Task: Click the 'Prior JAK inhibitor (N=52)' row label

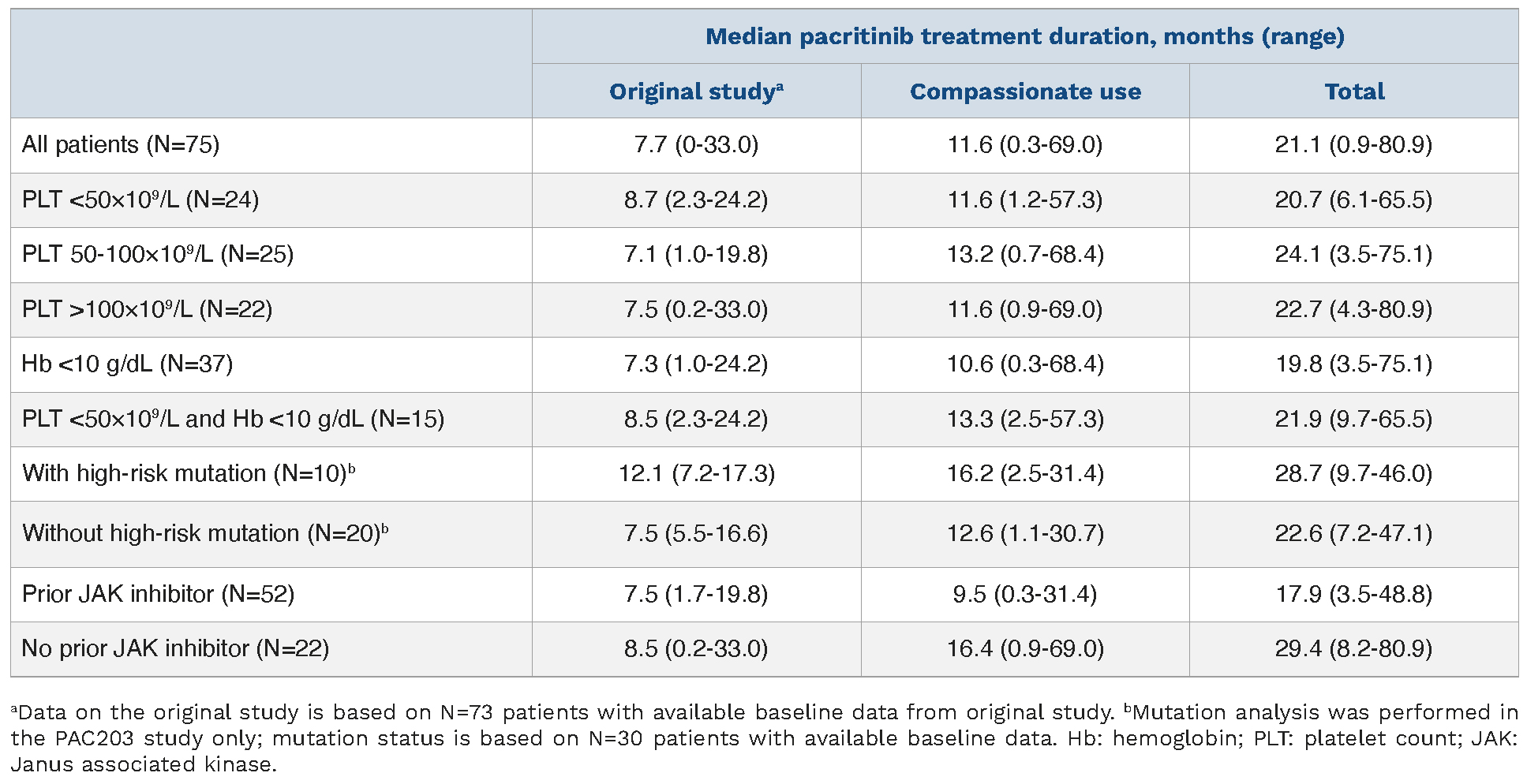Action: 158,594
